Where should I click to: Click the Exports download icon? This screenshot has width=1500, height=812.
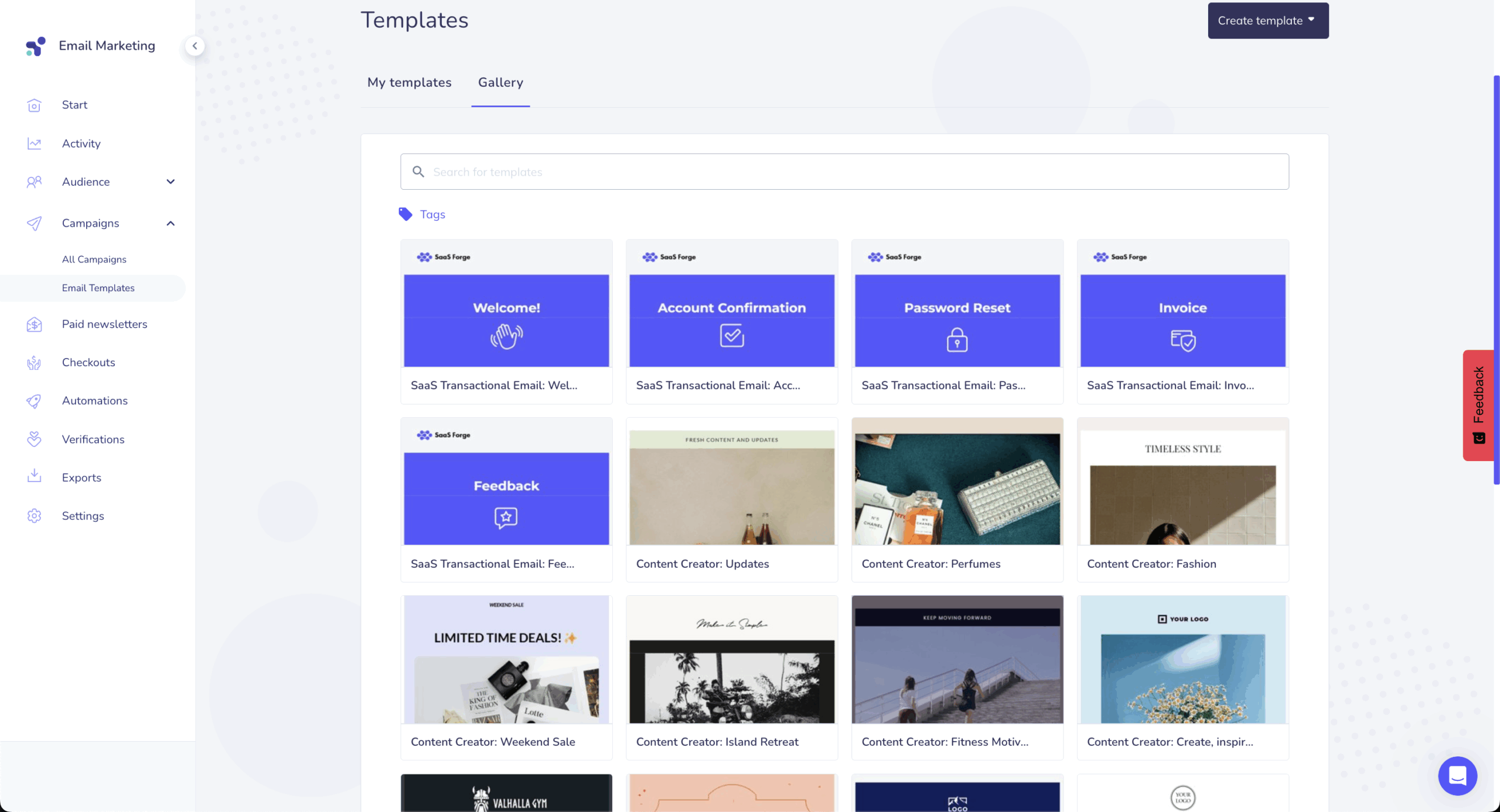coord(34,476)
